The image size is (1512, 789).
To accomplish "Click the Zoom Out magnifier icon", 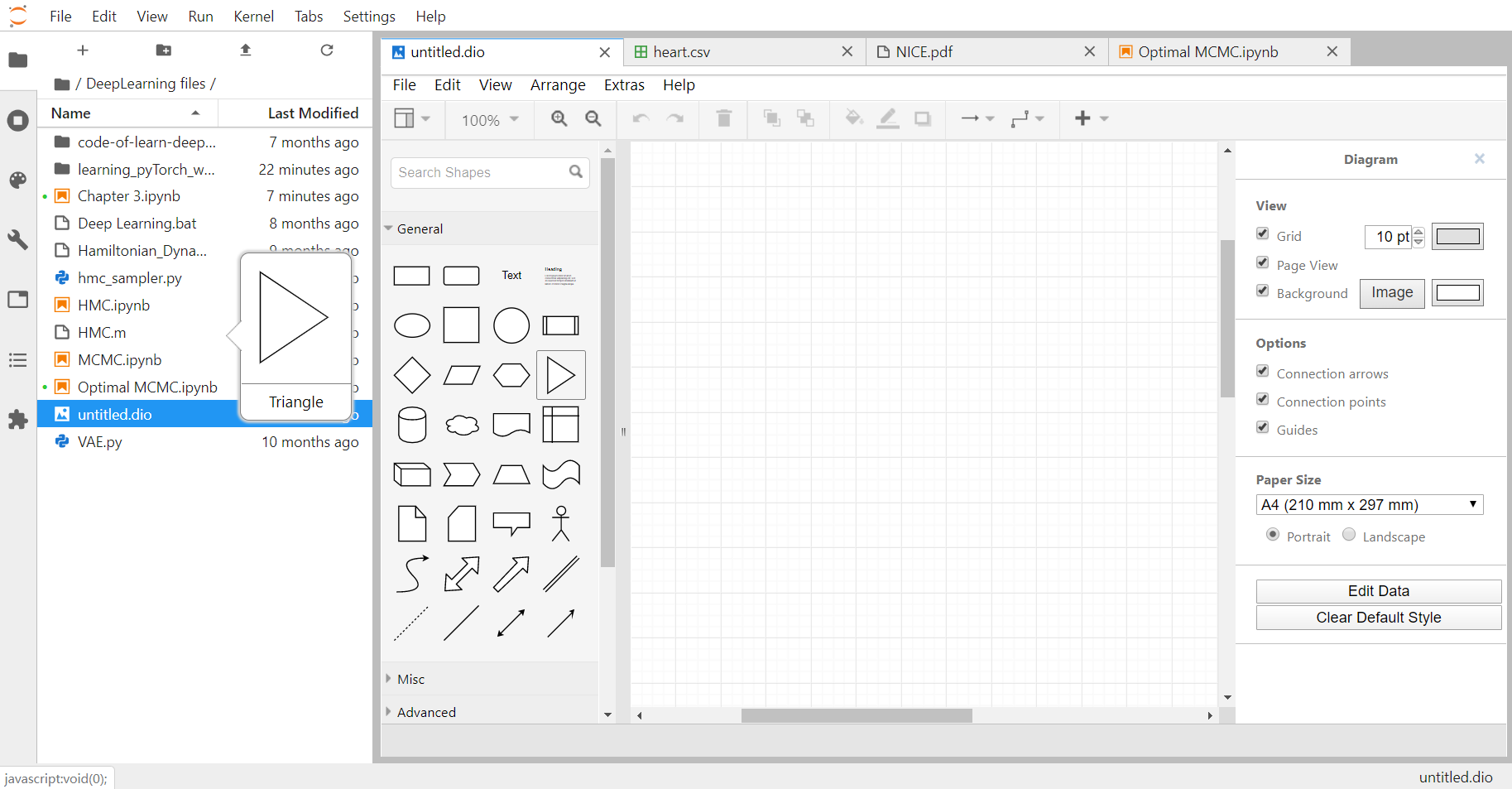I will (593, 118).
